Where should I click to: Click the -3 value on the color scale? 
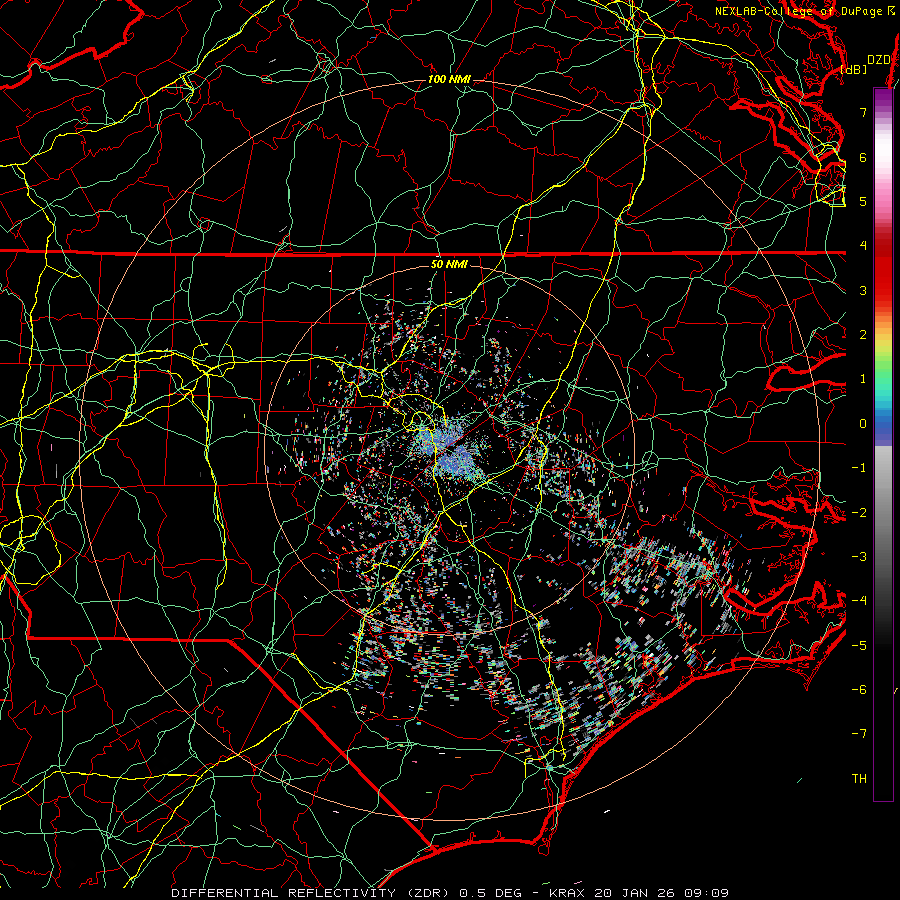click(859, 557)
